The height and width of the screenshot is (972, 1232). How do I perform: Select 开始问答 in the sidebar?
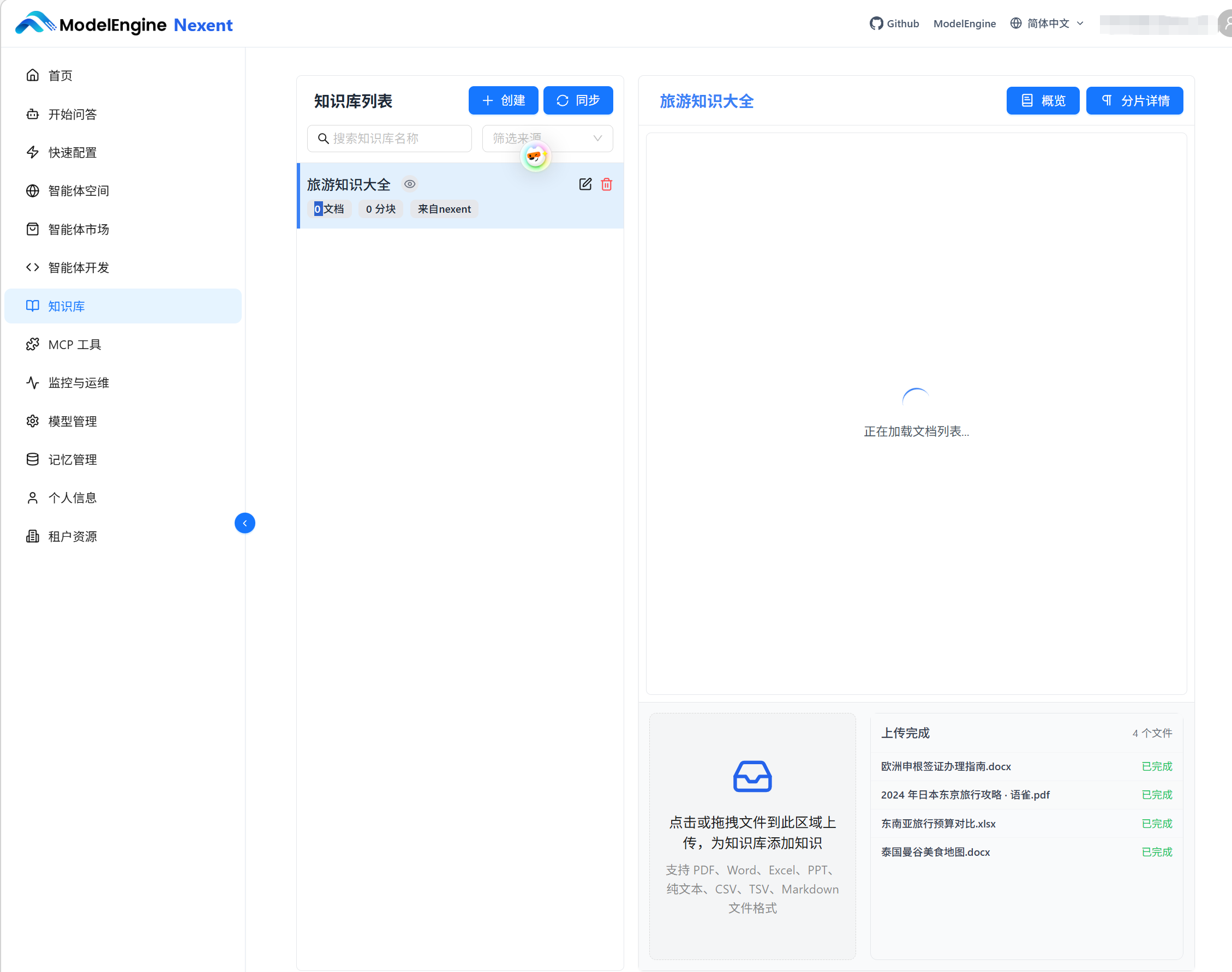(73, 115)
